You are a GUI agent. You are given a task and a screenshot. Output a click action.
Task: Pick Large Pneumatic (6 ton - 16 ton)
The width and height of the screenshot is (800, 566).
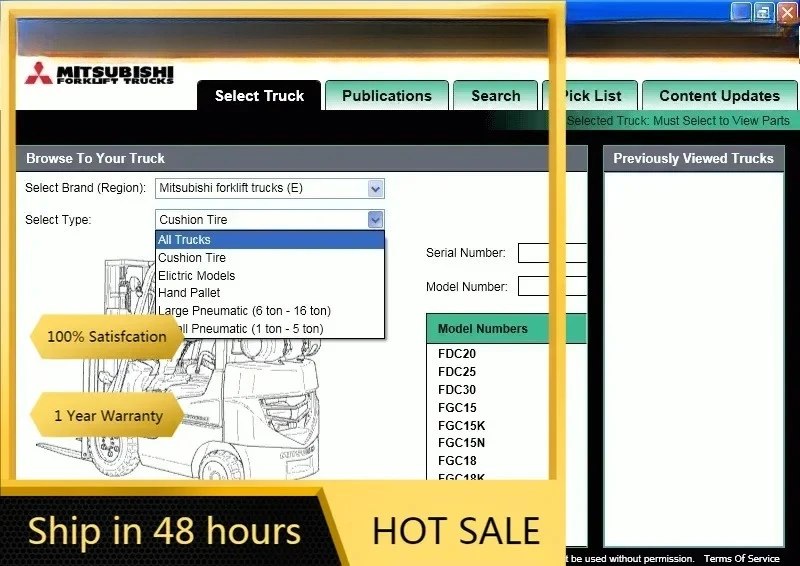click(x=270, y=310)
